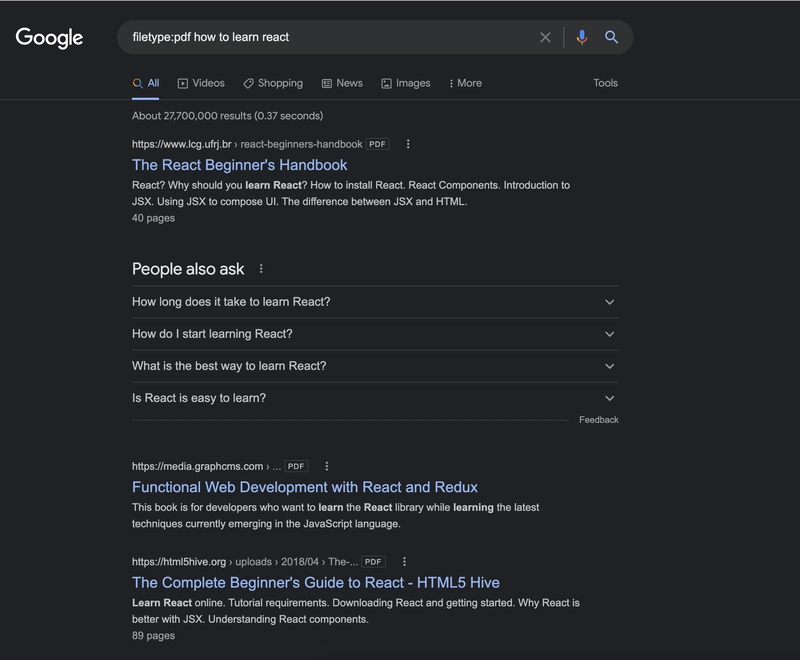Open the More search categories dropdown

(465, 83)
